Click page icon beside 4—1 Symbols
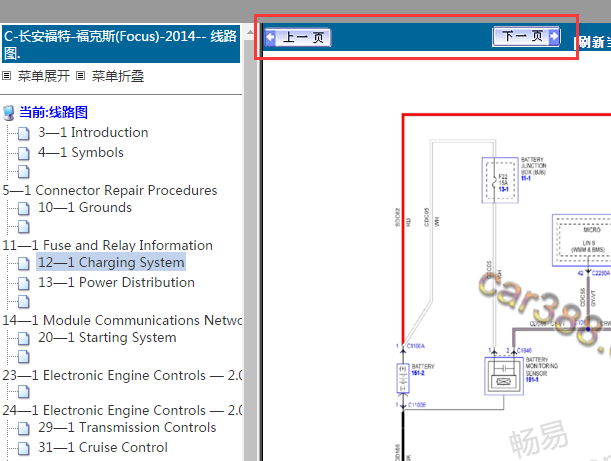611x461 pixels. 24,154
